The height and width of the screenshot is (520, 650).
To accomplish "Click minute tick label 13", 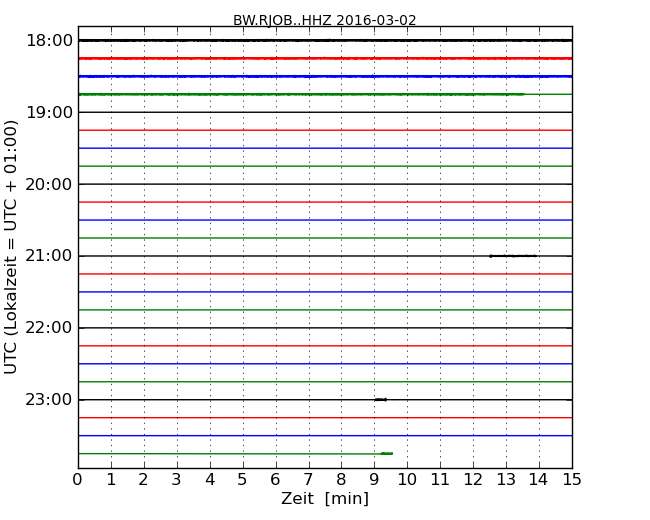I will pos(506,480).
